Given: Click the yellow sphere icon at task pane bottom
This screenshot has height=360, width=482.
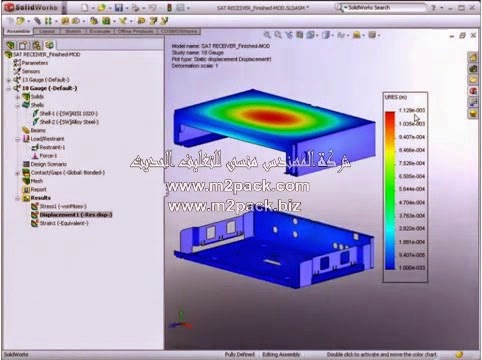Looking at the screenshot, I should tap(473, 114).
